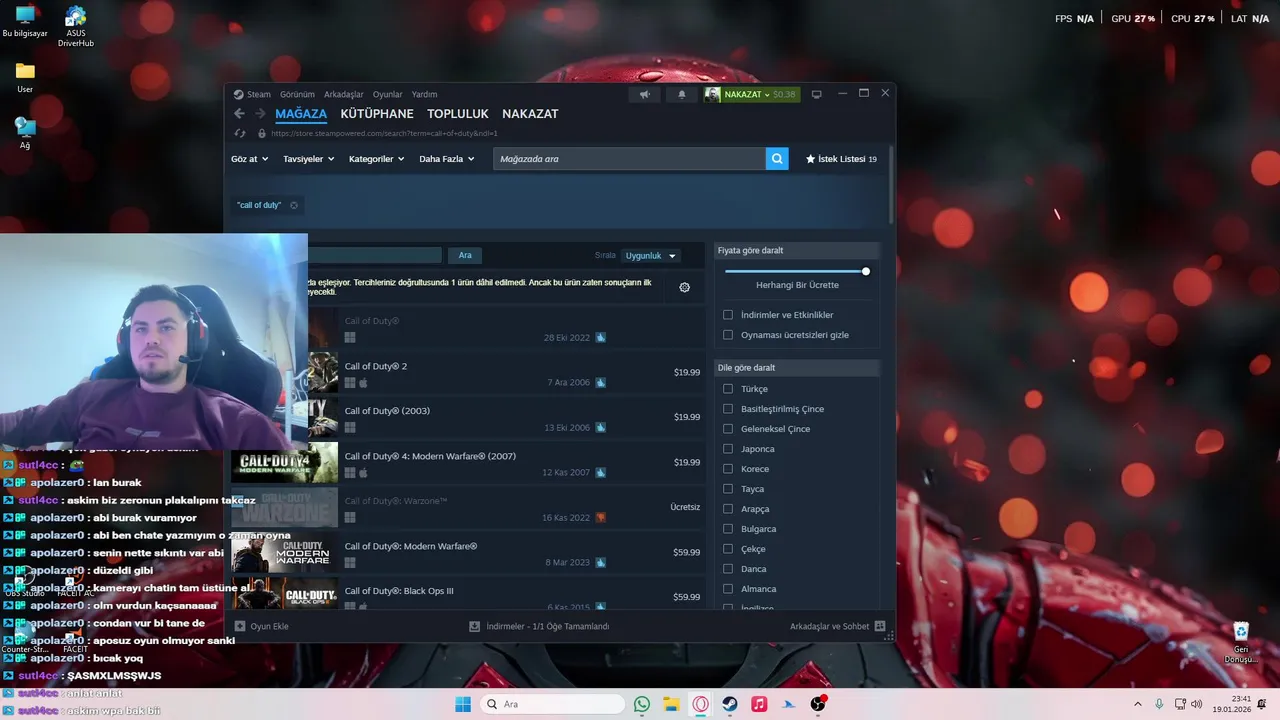Open the Steam notifications bell
Image resolution: width=1280 pixels, height=720 pixels.
click(682, 94)
